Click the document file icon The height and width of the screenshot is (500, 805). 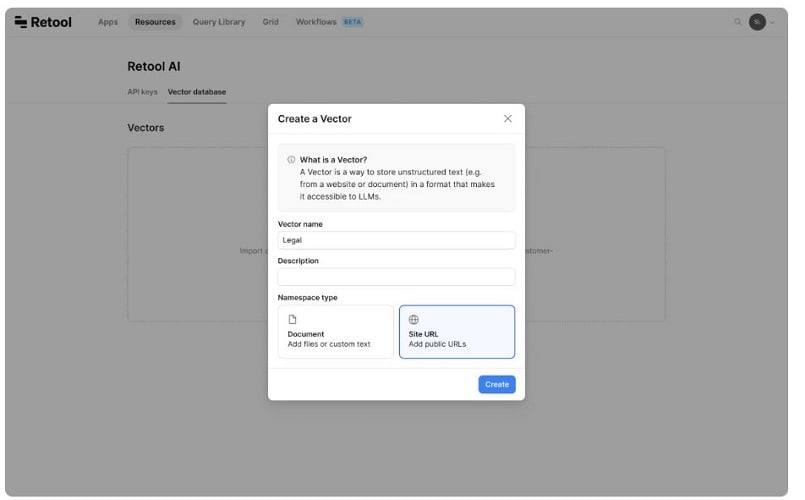tap(292, 319)
